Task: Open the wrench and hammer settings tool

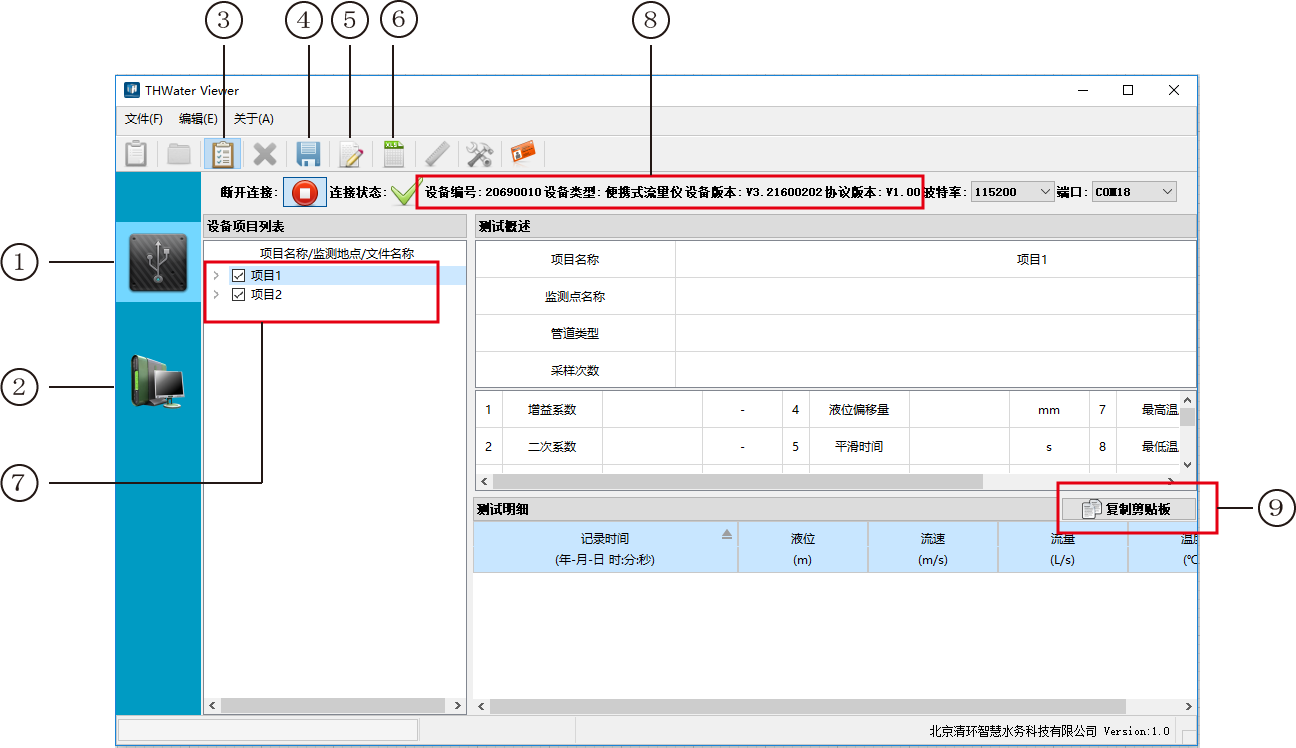Action: pyautogui.click(x=480, y=154)
